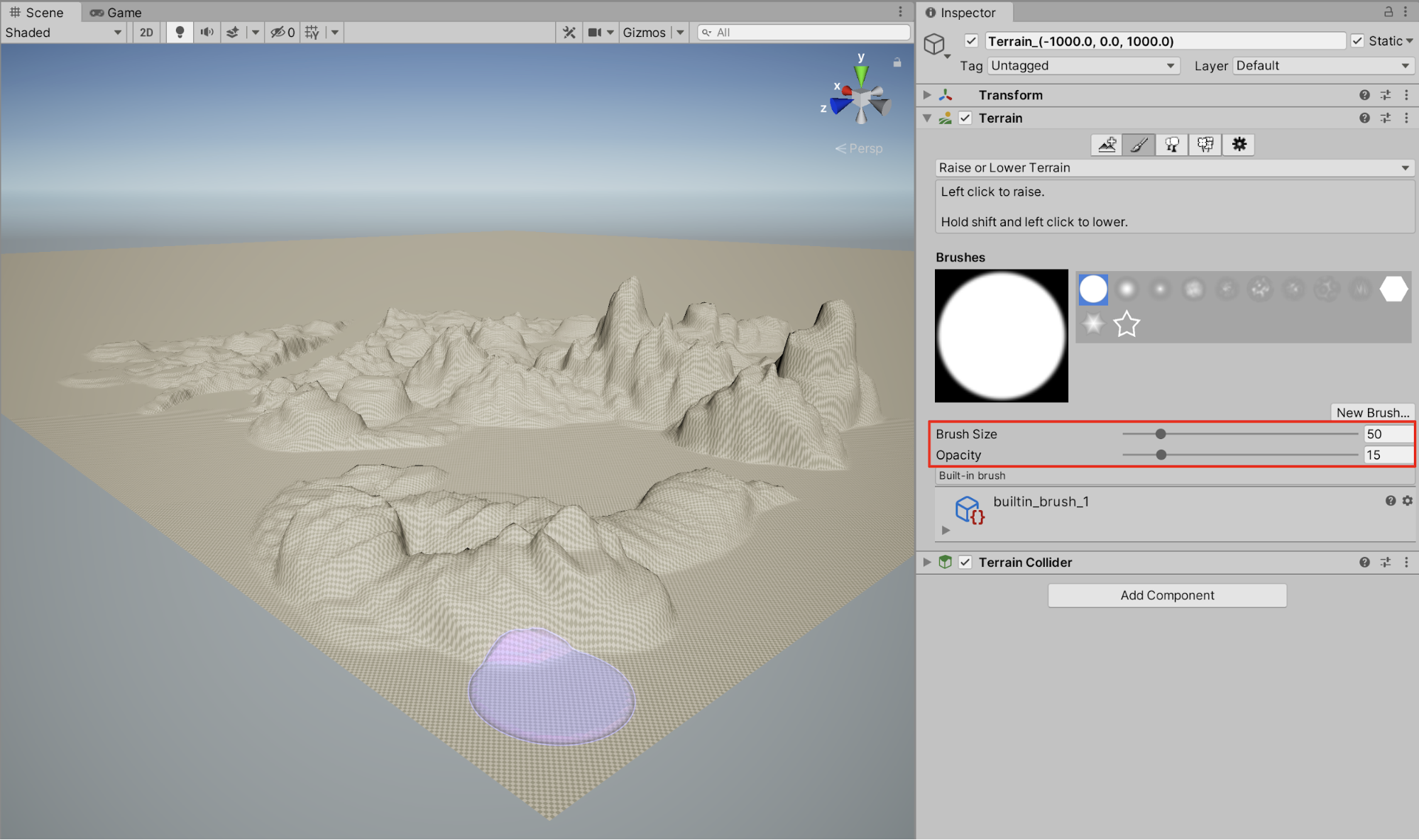Click the hexagonal brush preset

pyautogui.click(x=1391, y=288)
